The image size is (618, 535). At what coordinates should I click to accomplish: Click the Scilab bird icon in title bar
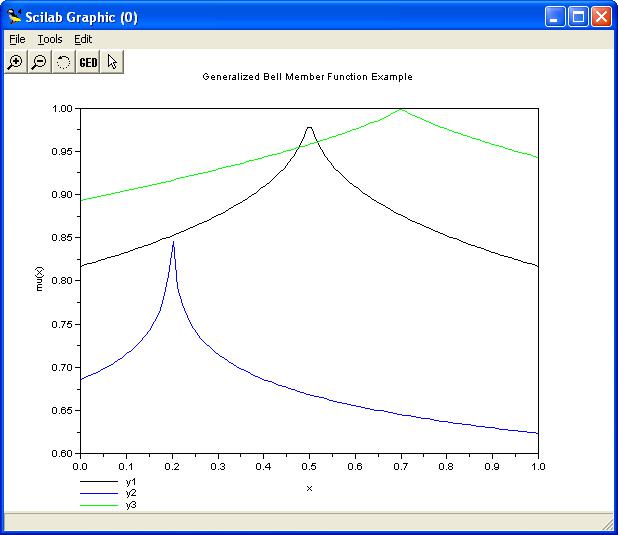pyautogui.click(x=15, y=17)
